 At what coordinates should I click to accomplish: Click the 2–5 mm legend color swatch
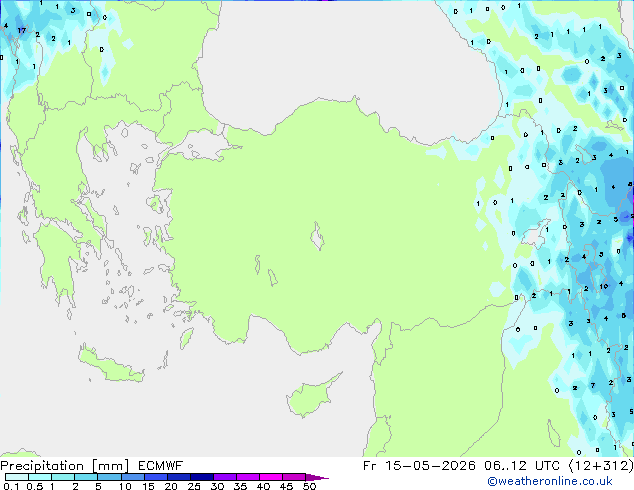pyautogui.click(x=86, y=477)
